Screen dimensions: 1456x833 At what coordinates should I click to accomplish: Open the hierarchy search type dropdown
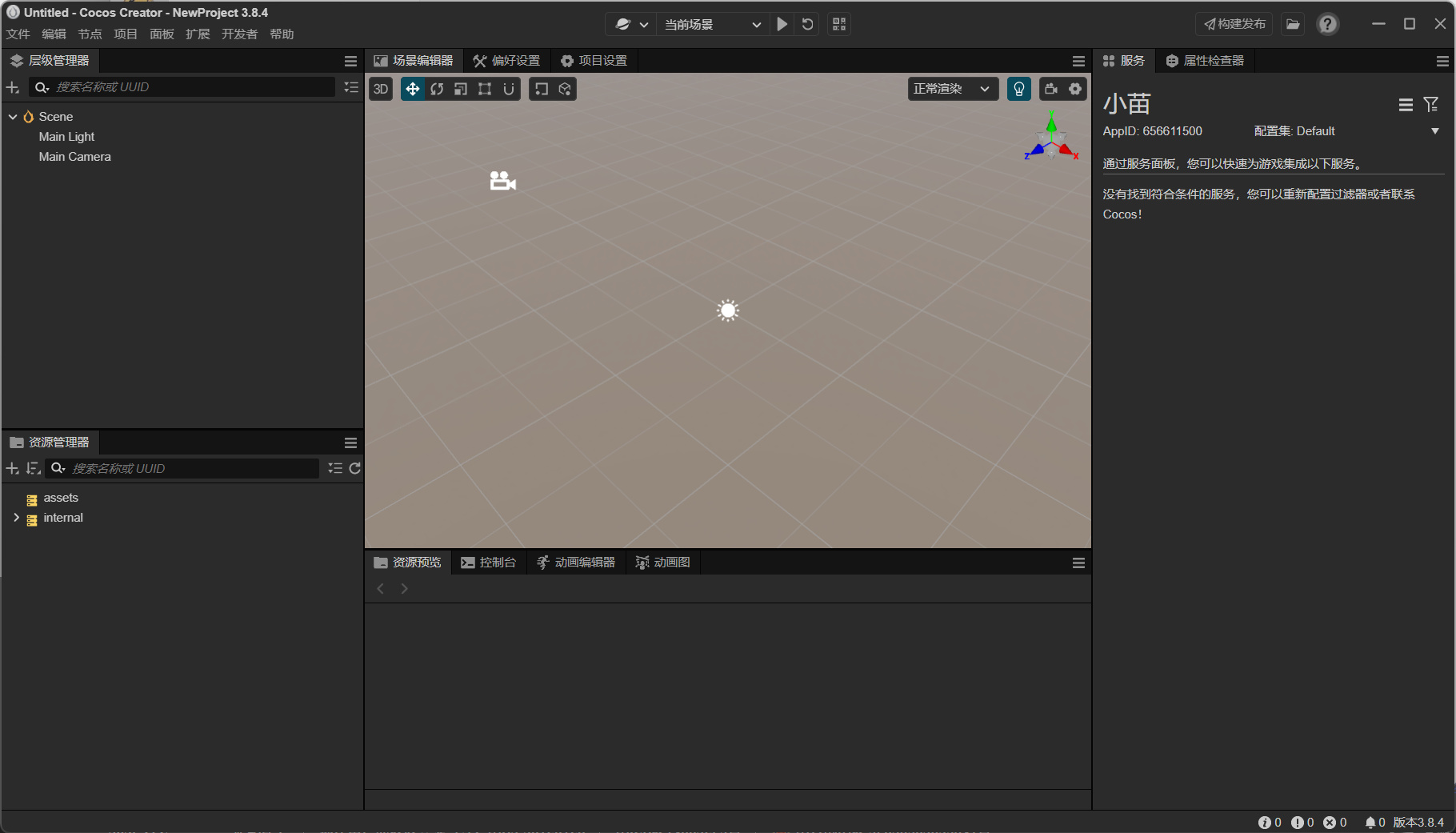click(x=42, y=87)
